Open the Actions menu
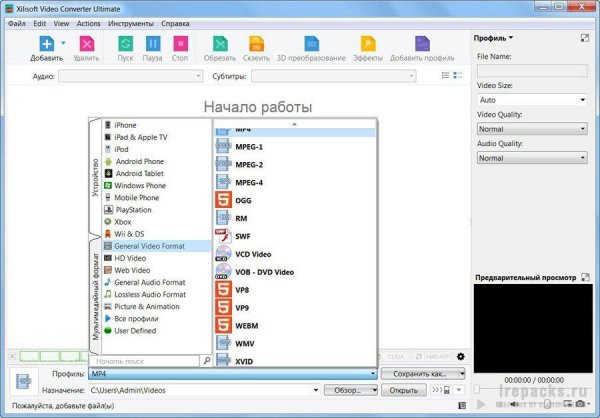This screenshot has height=418, width=600. tap(88, 24)
